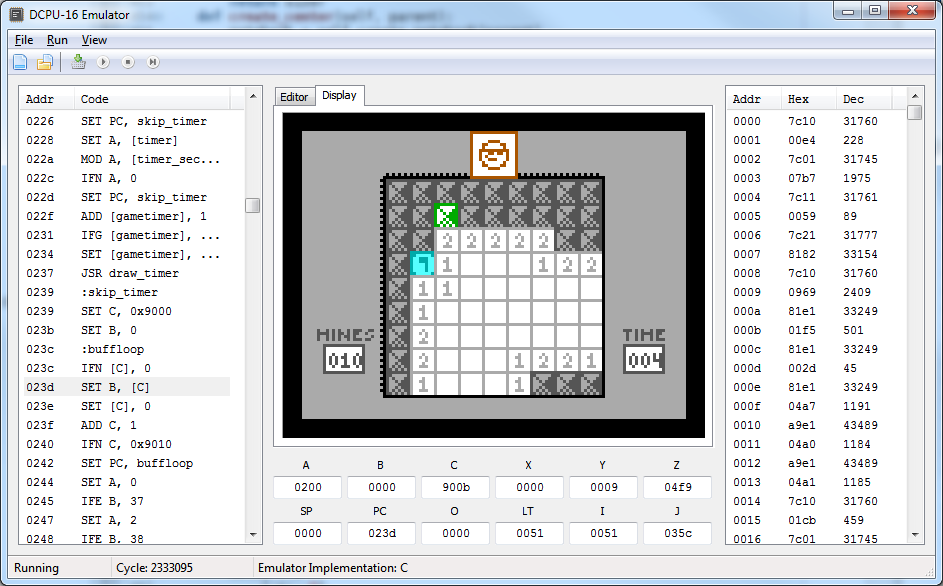Click register A value field 0200
The width and height of the screenshot is (943, 586).
[307, 487]
